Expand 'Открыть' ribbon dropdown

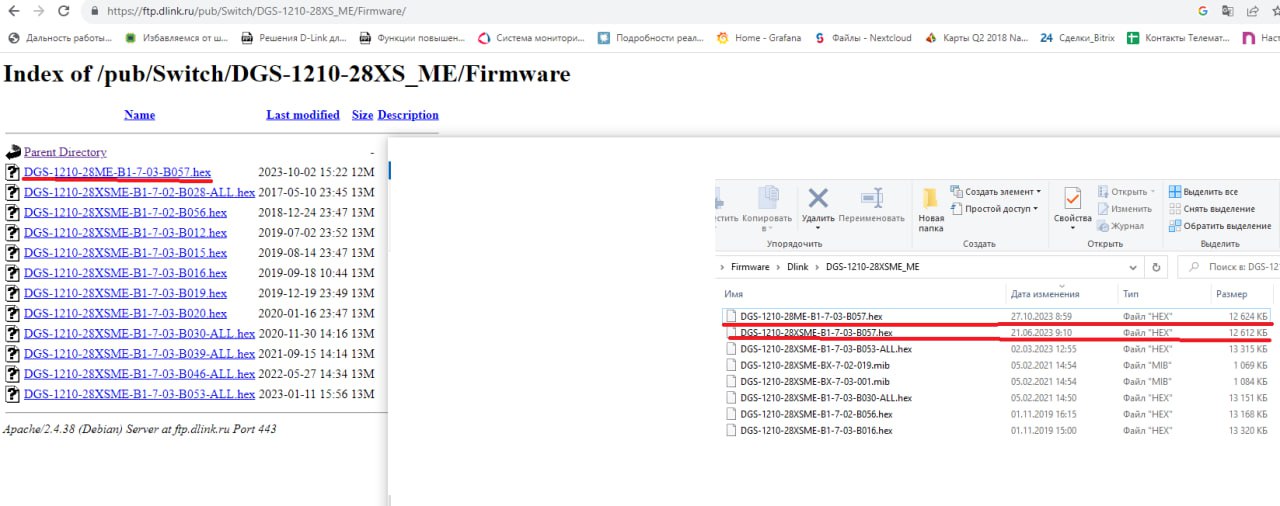pyautogui.click(x=1125, y=191)
